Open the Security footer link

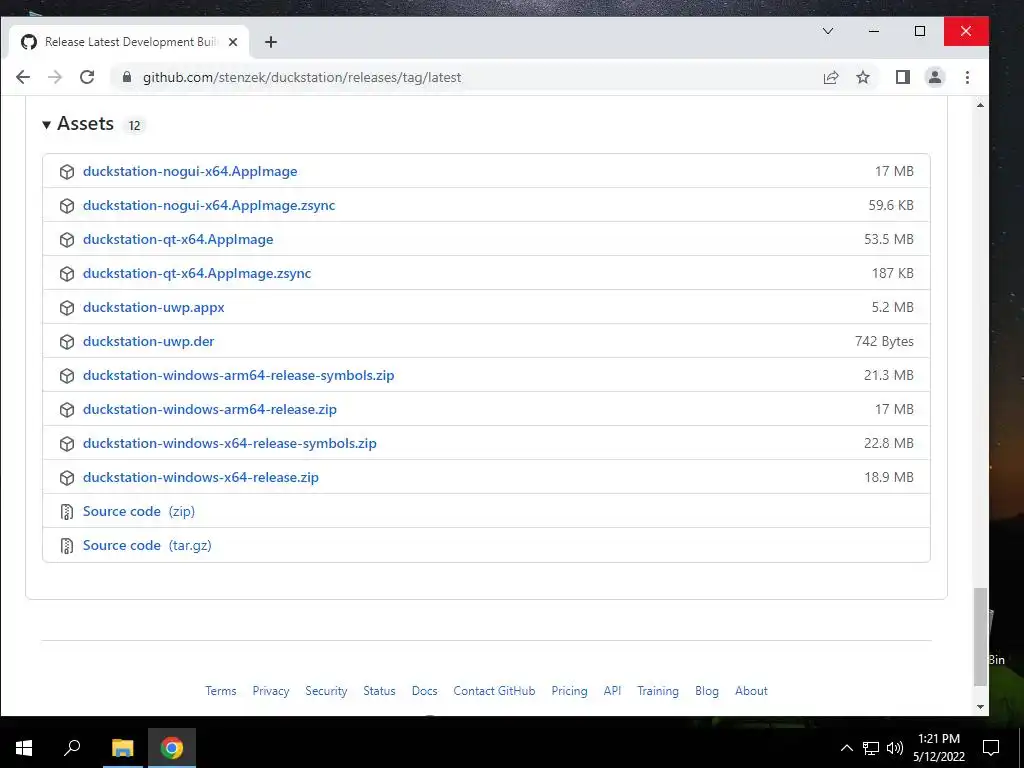pos(326,691)
